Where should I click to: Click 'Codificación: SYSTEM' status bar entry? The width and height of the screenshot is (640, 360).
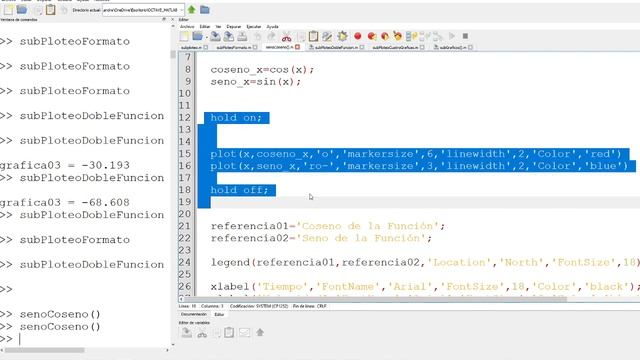259,306
